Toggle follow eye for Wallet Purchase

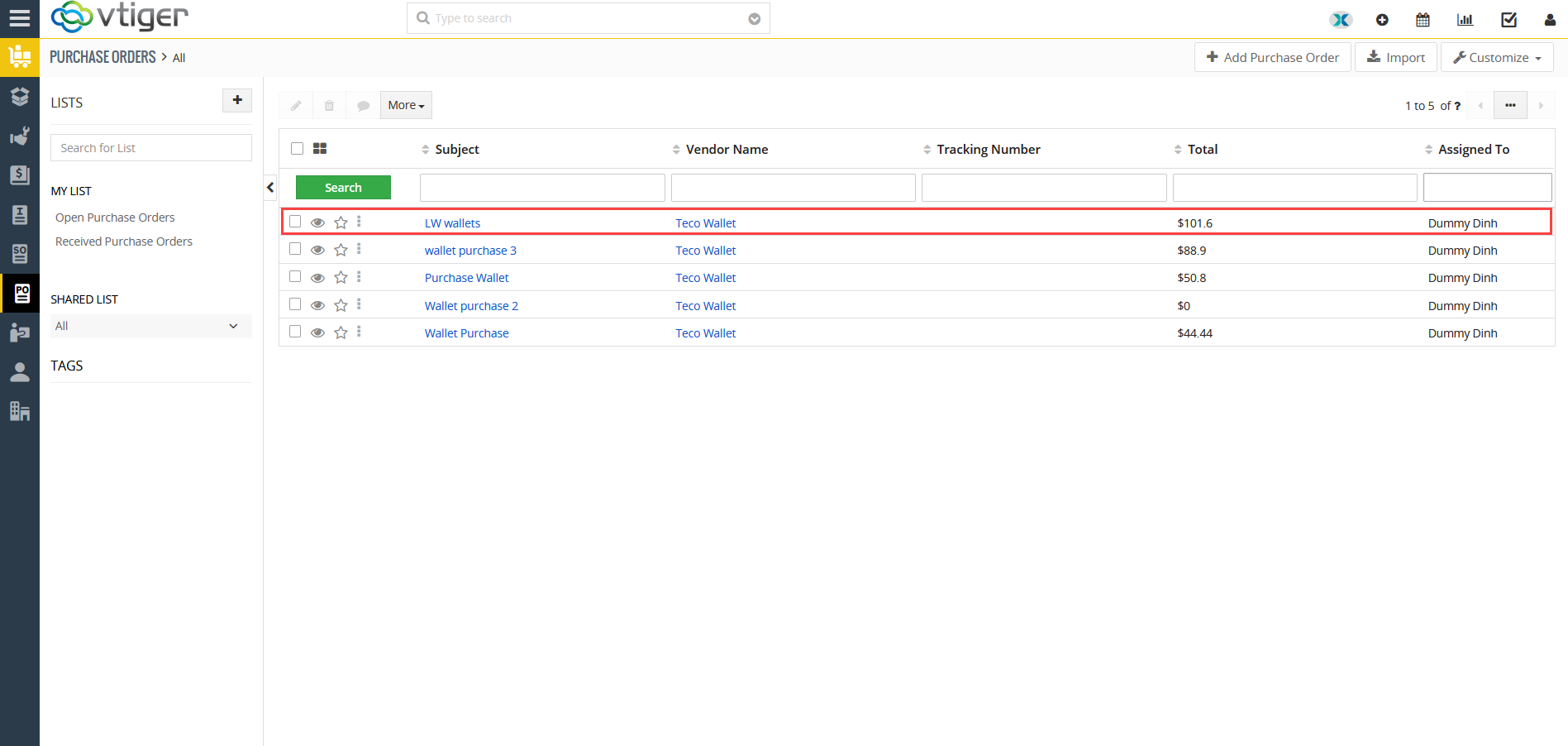tap(317, 332)
